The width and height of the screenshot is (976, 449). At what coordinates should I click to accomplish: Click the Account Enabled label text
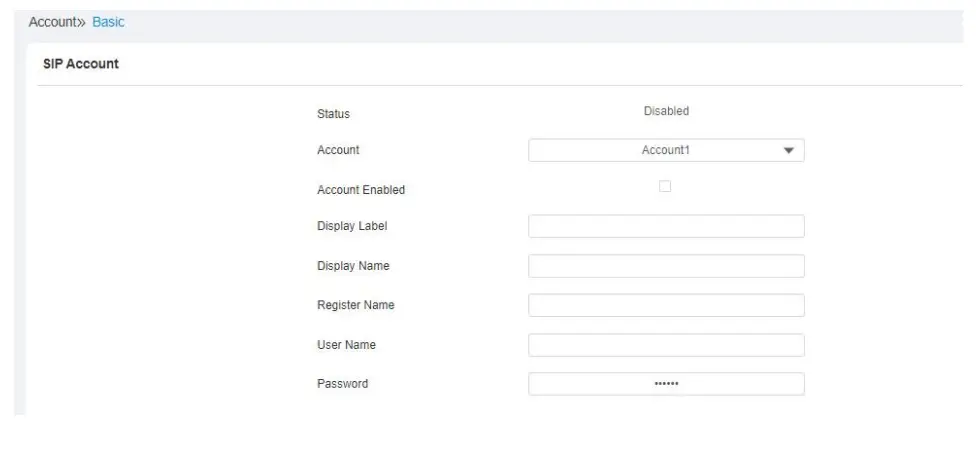(361, 190)
